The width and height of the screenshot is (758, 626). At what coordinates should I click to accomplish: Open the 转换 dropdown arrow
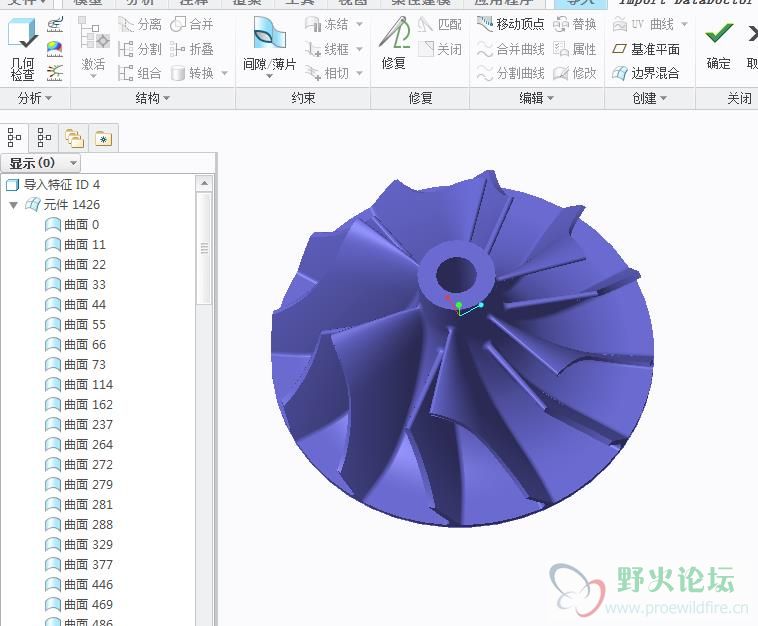[x=224, y=73]
